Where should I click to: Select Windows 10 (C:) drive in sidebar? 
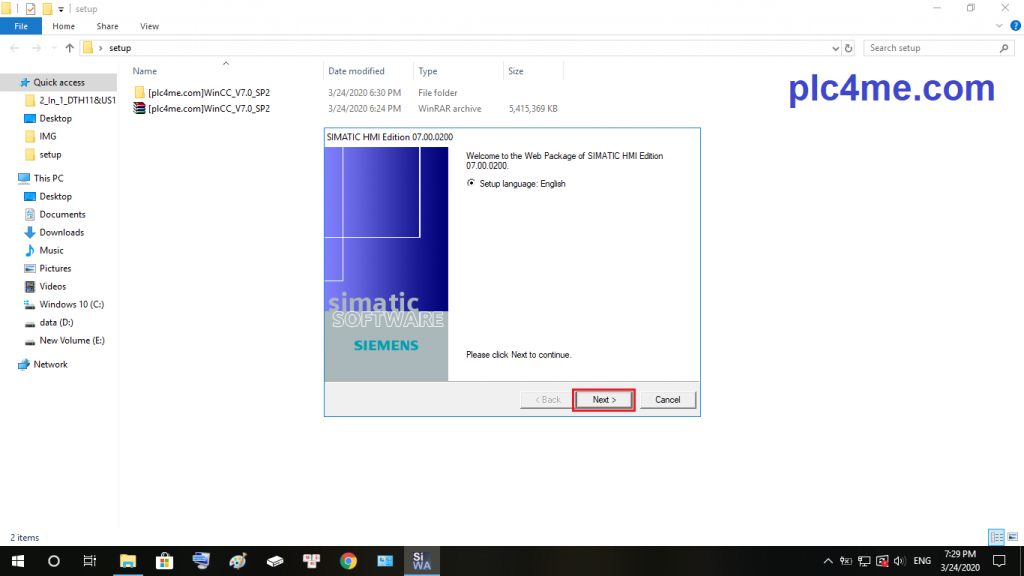tap(71, 304)
